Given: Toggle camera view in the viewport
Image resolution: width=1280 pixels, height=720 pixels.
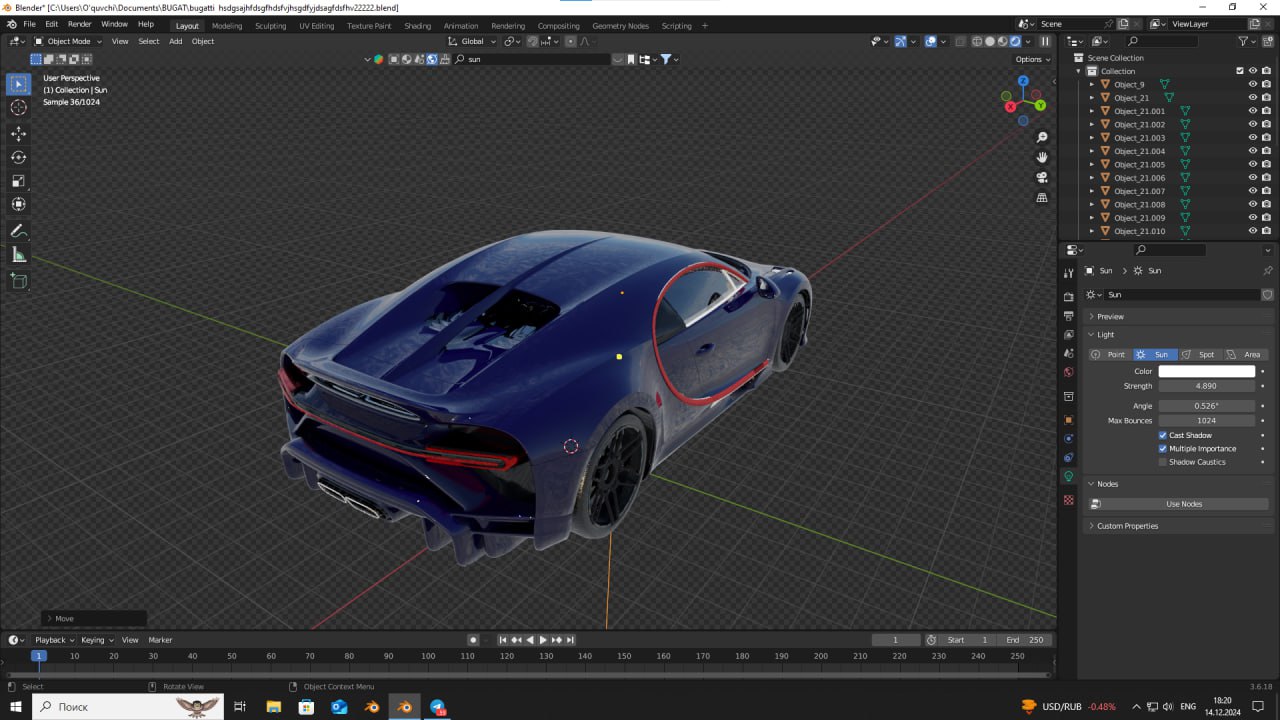Looking at the screenshot, I should (1042, 178).
